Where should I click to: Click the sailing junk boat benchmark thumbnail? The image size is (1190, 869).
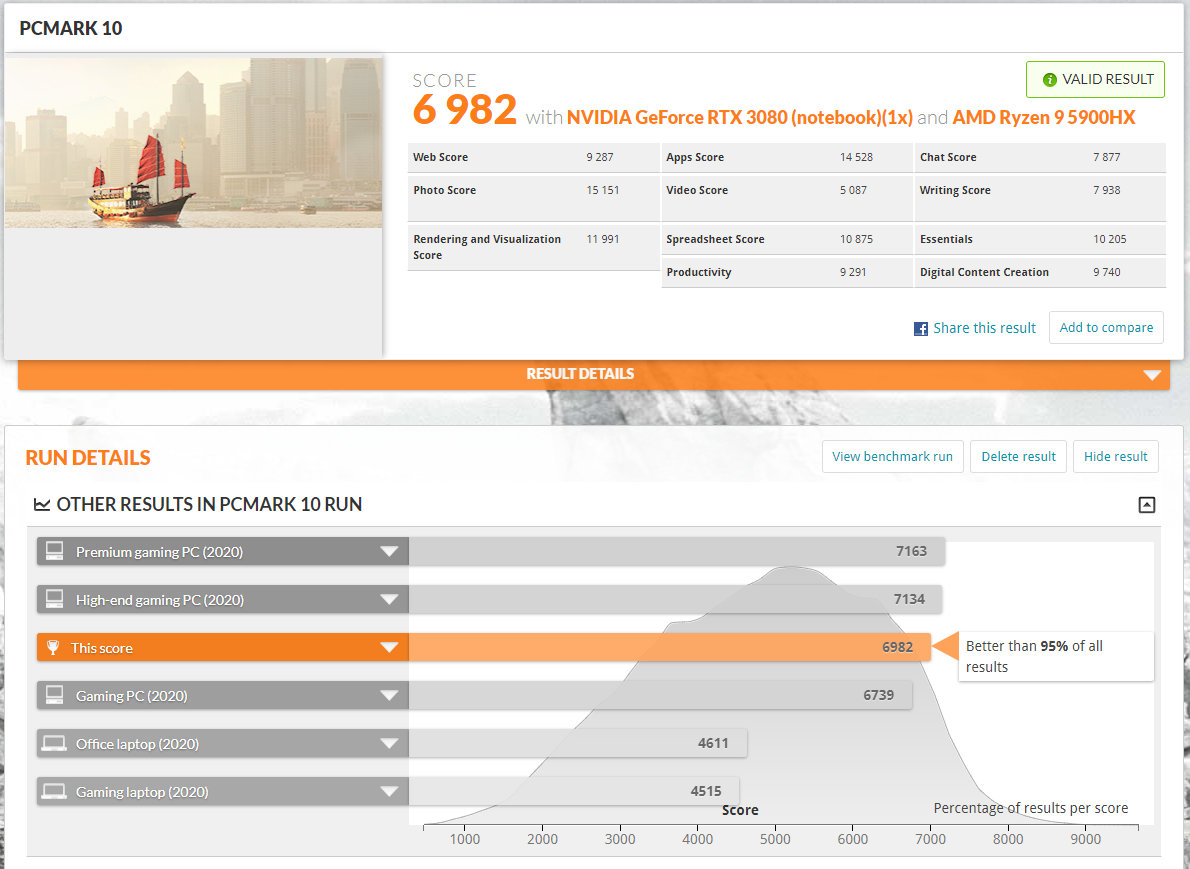(x=194, y=143)
